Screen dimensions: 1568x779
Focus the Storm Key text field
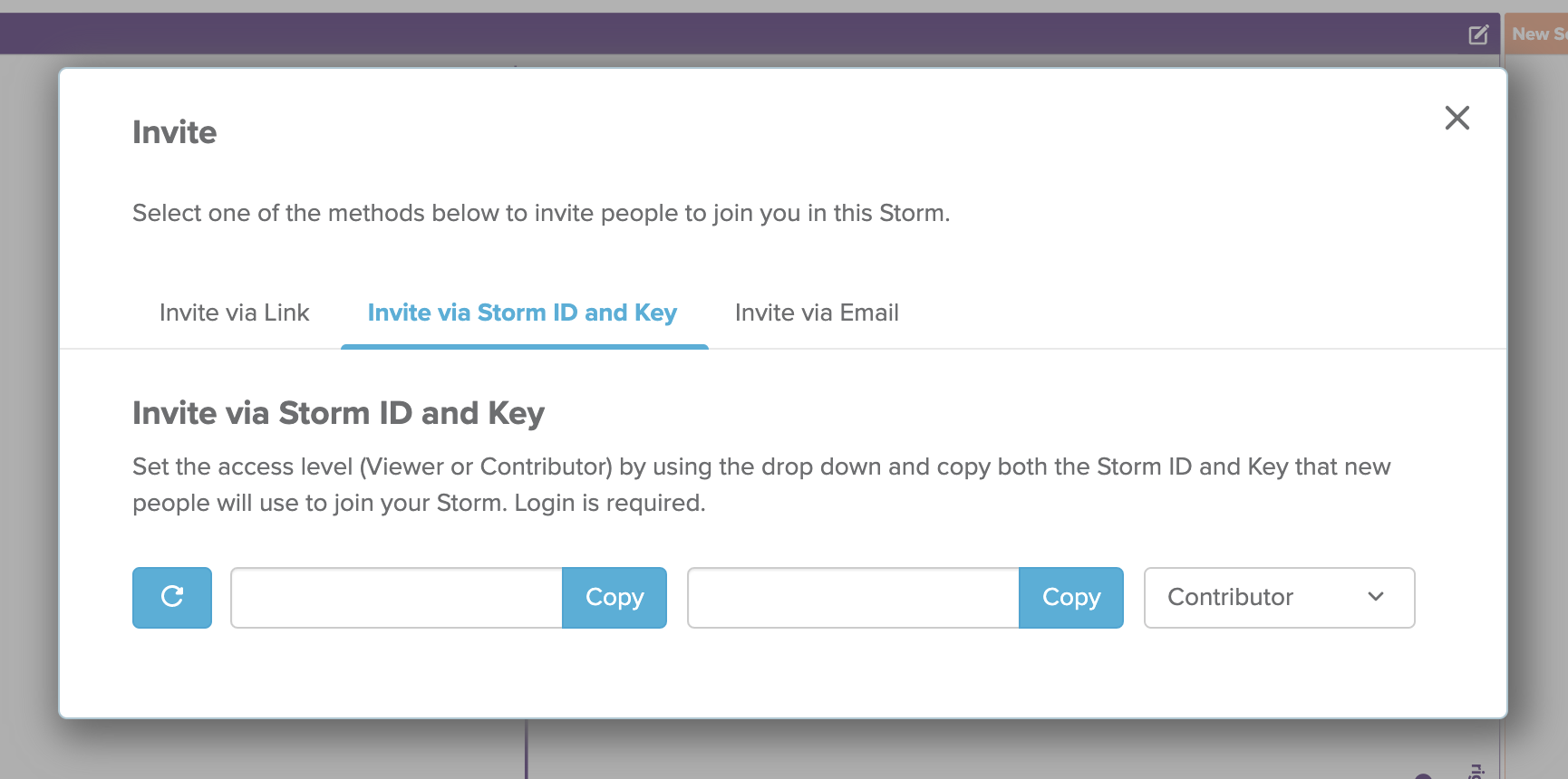tap(854, 598)
